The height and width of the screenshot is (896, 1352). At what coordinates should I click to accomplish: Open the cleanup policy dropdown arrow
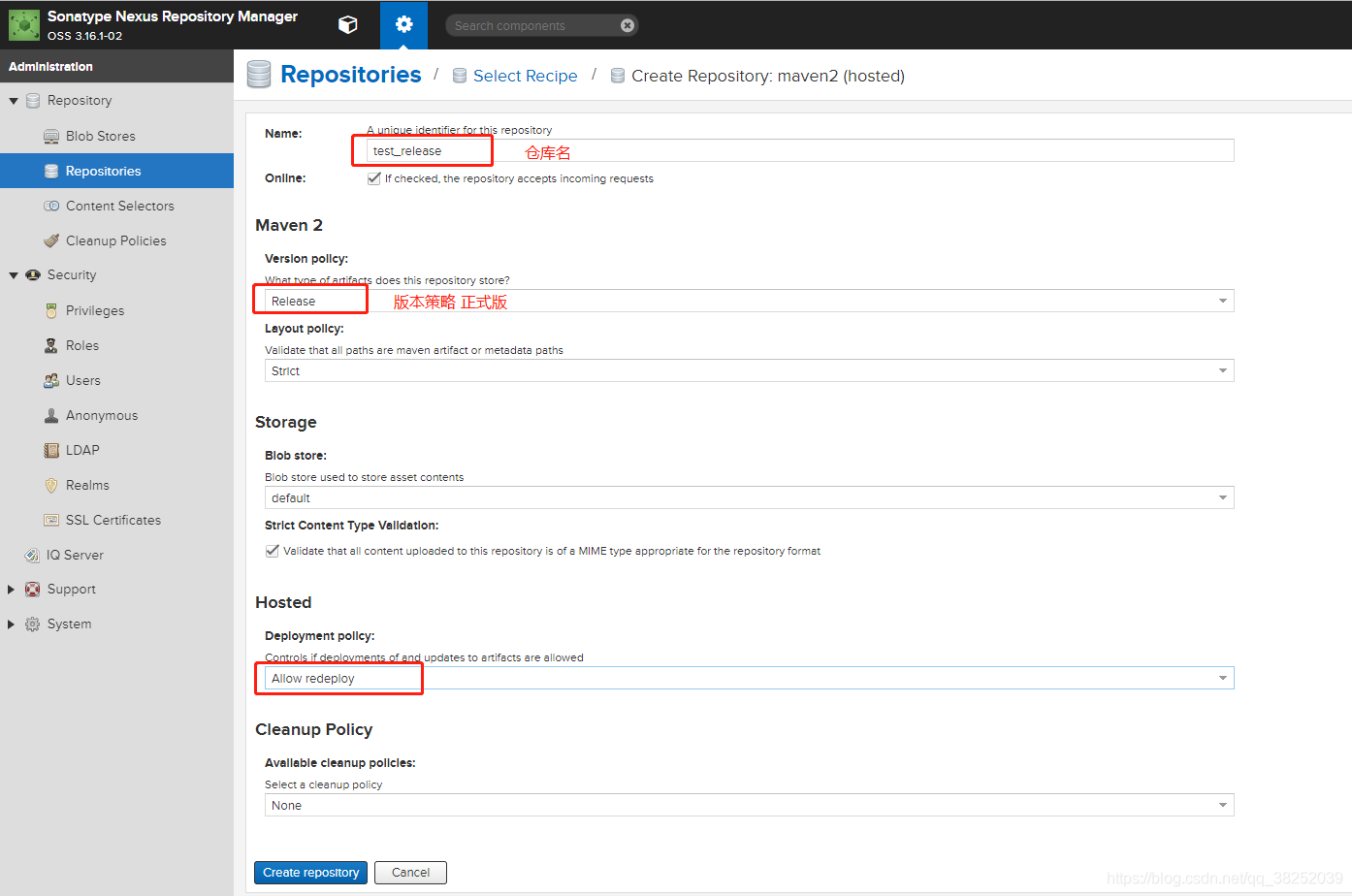click(1223, 805)
